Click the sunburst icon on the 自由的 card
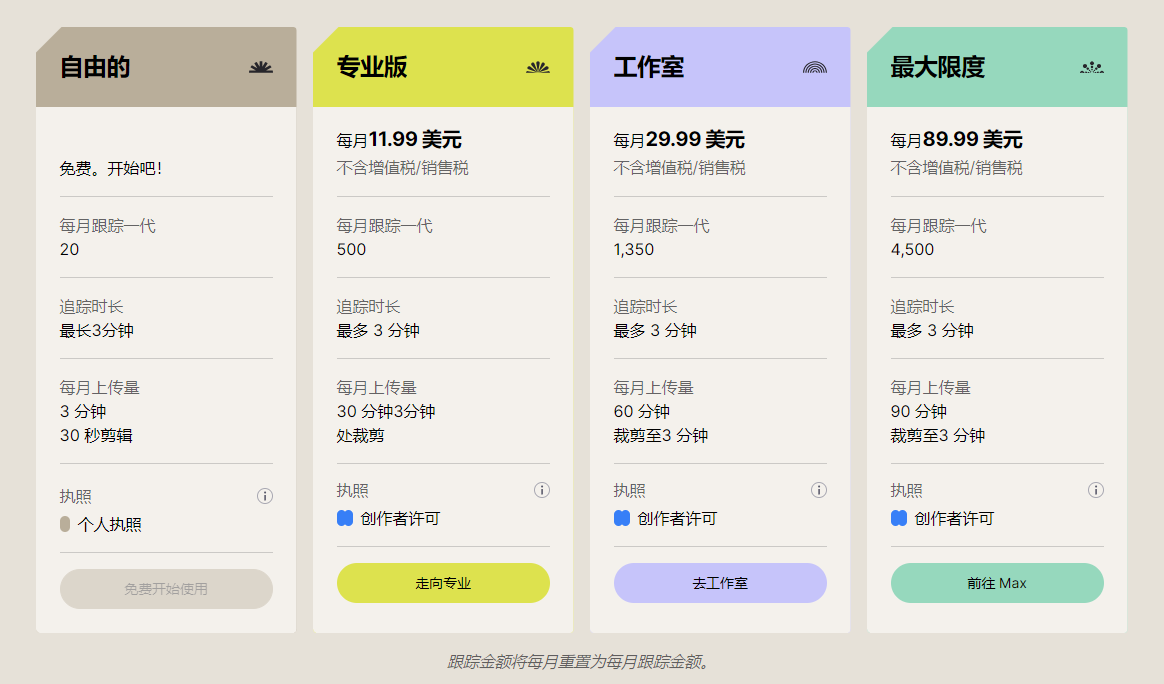1164x684 pixels. point(262,67)
